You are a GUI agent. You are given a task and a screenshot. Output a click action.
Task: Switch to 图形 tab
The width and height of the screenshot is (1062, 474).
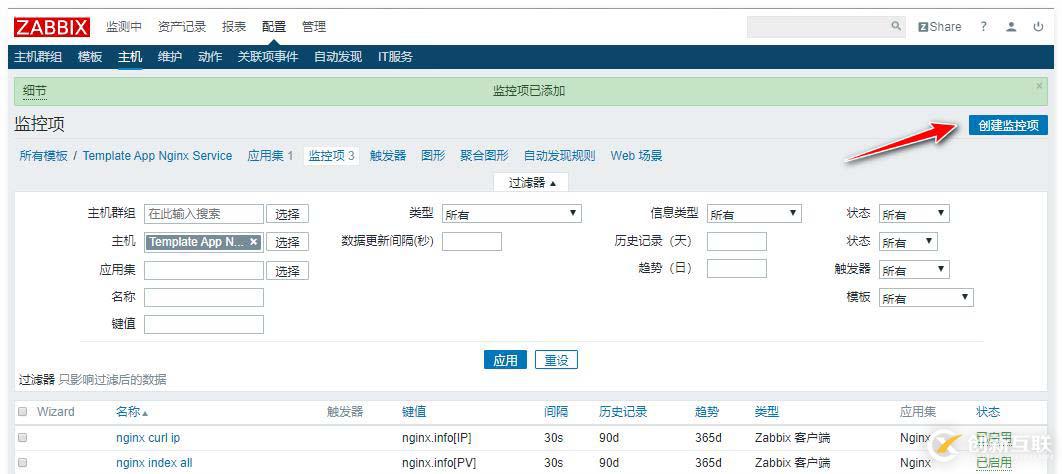pos(433,156)
